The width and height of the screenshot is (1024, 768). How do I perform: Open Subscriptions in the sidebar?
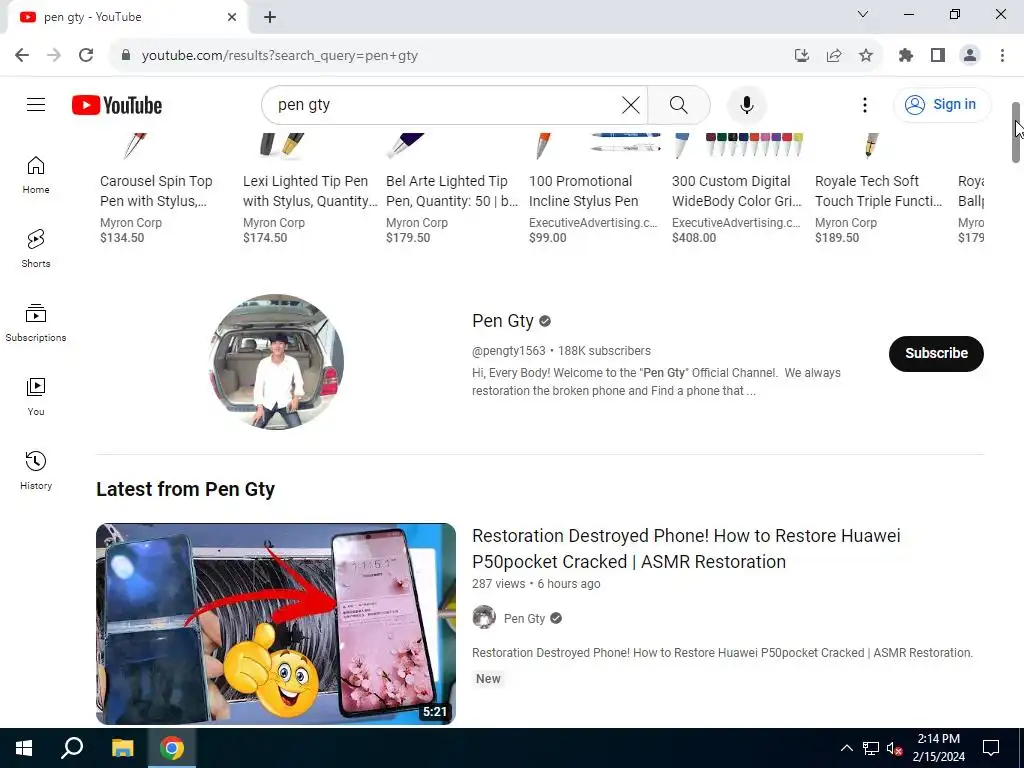click(x=36, y=323)
